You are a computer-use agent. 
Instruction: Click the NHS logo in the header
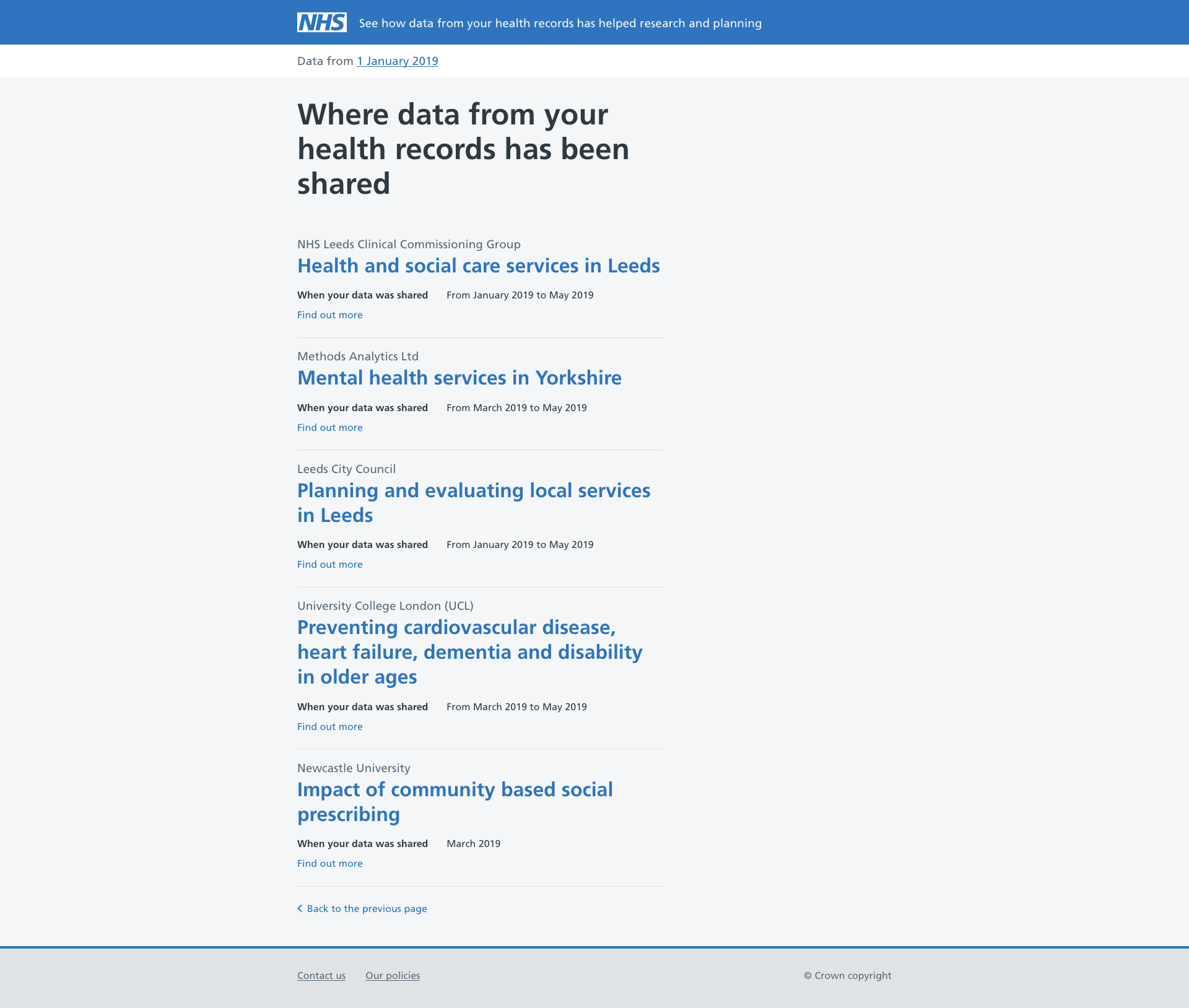[321, 22]
